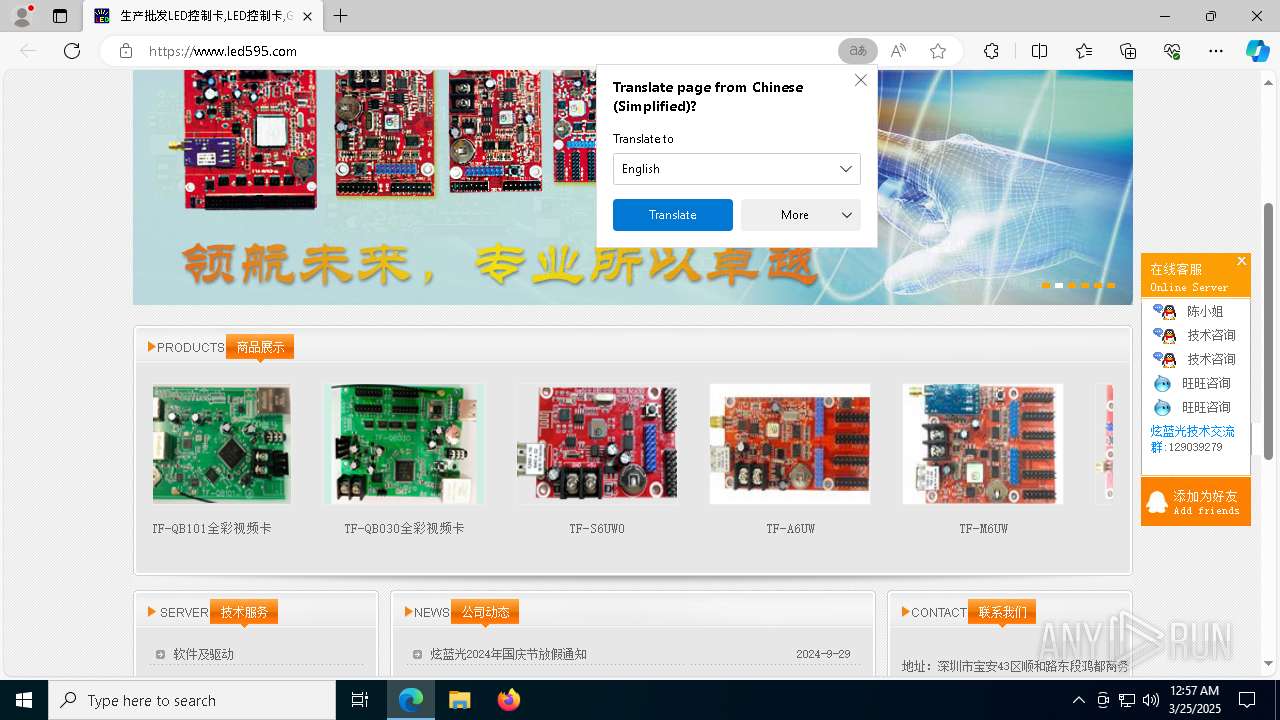Launch the Copilot sidebar
Screen dimensions: 1280x720
point(1257,51)
